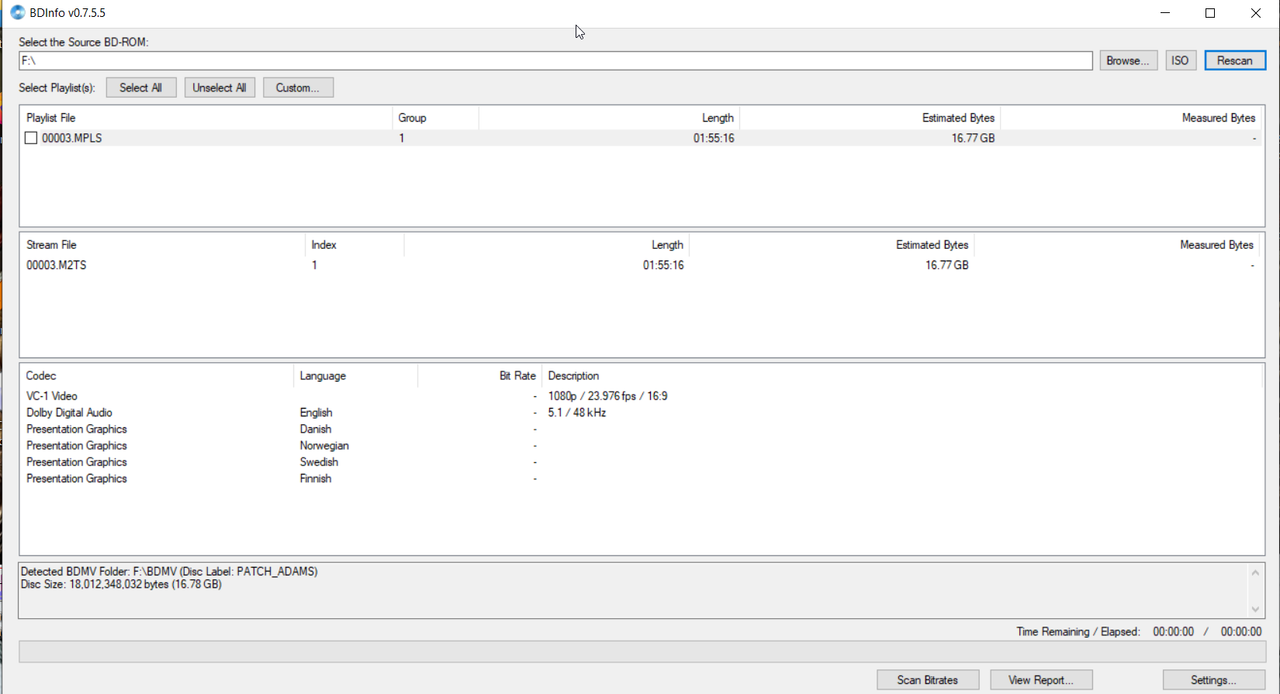The image size is (1280, 694).
Task: Select the VC-1 Video codec row
Action: 640,396
